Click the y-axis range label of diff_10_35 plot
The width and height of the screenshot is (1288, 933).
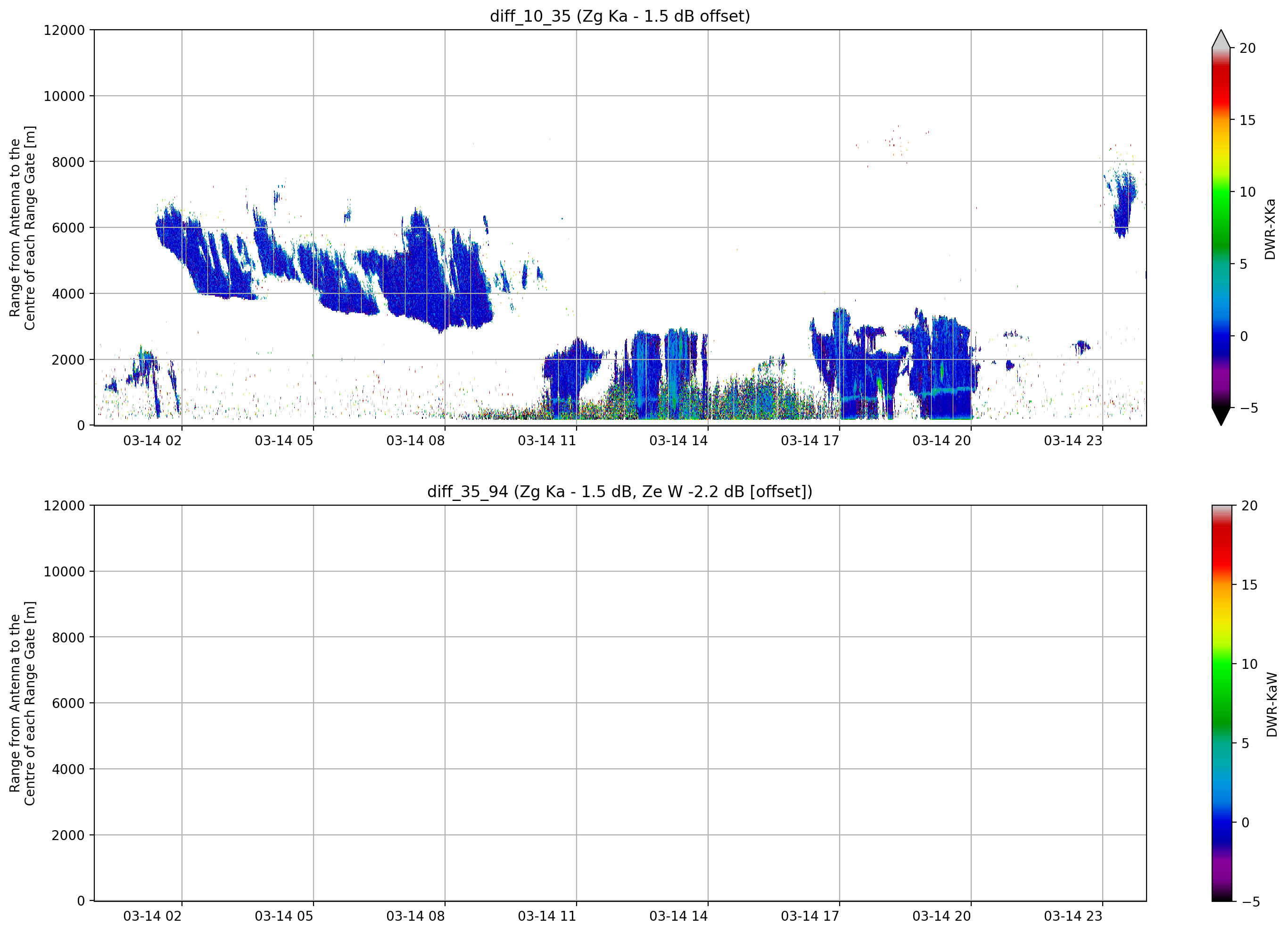tap(22, 228)
